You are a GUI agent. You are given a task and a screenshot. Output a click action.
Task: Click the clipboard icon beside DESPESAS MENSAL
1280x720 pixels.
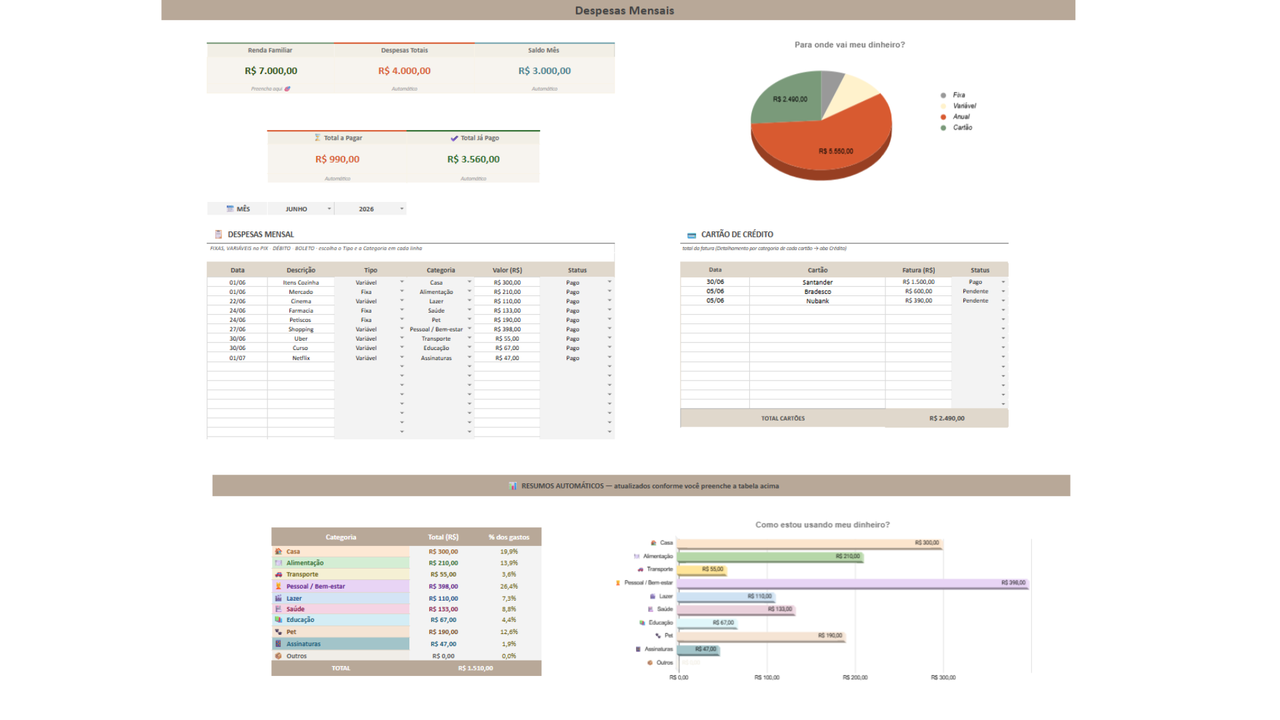click(218, 234)
